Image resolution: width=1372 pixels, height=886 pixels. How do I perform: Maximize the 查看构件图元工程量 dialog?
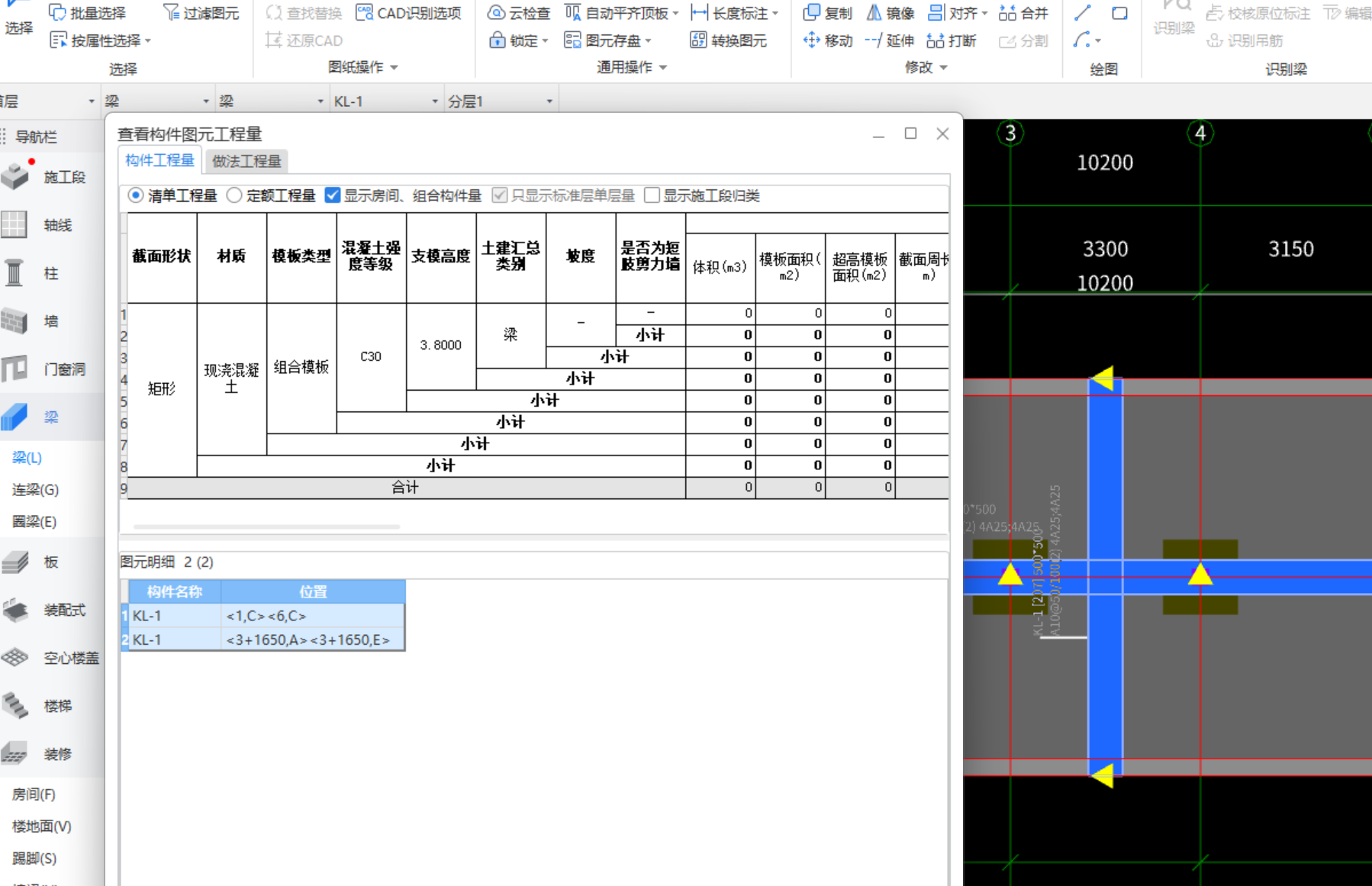(910, 134)
